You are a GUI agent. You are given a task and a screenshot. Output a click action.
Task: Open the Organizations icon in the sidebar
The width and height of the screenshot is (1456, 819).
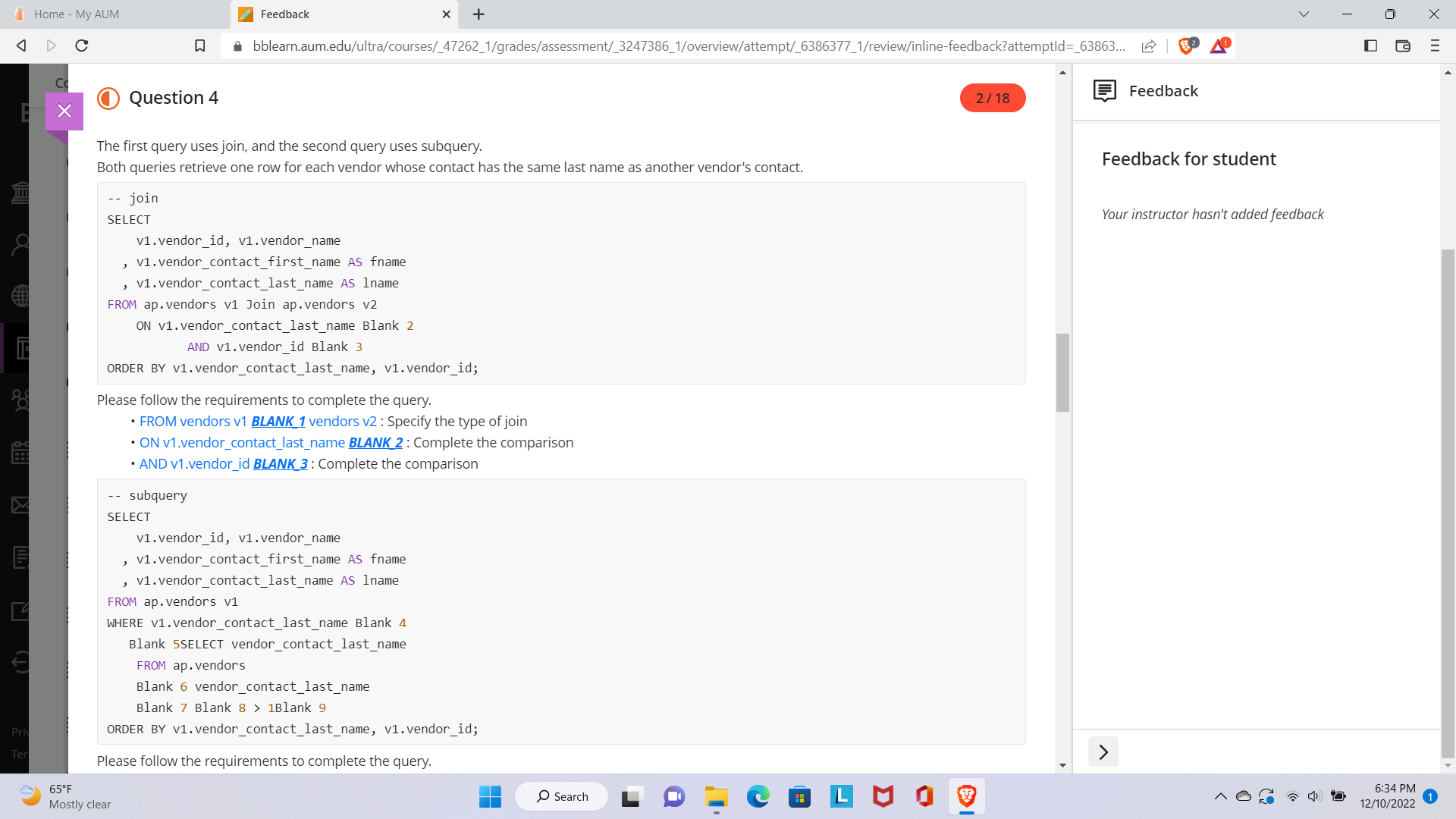[x=21, y=400]
